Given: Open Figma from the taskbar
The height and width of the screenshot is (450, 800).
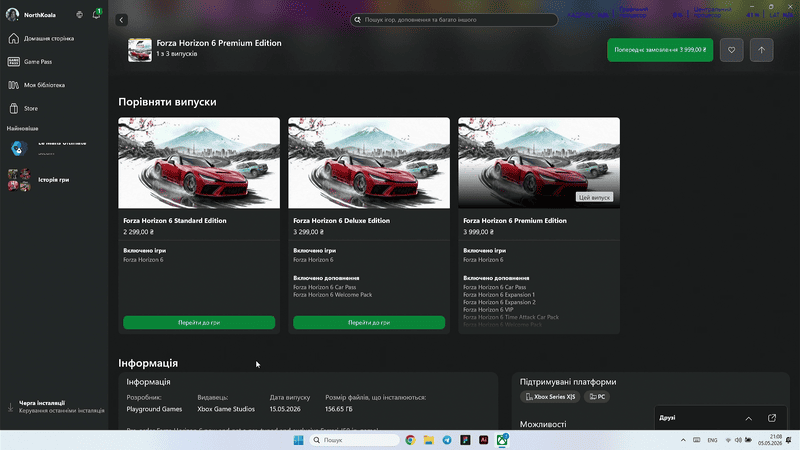Looking at the screenshot, I should (465, 440).
